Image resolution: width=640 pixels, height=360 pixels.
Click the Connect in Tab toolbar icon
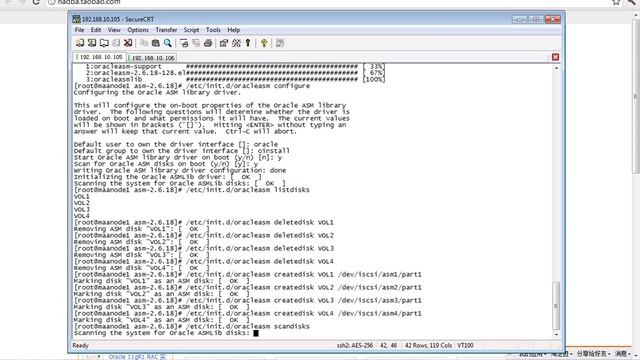click(104, 43)
